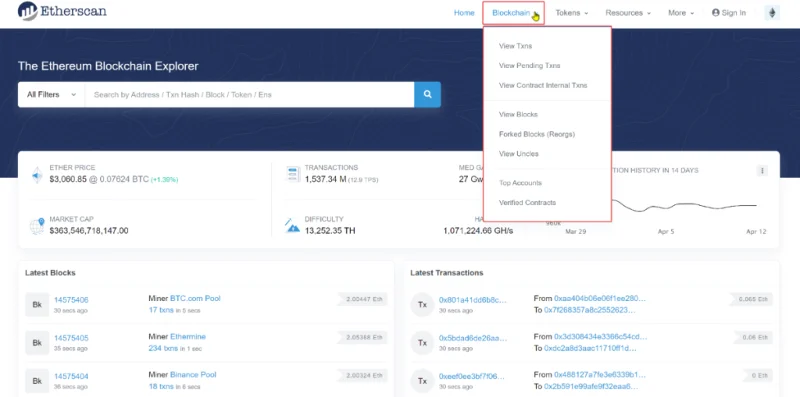The width and height of the screenshot is (800, 397).
Task: Expand the More menu
Action: tap(681, 13)
